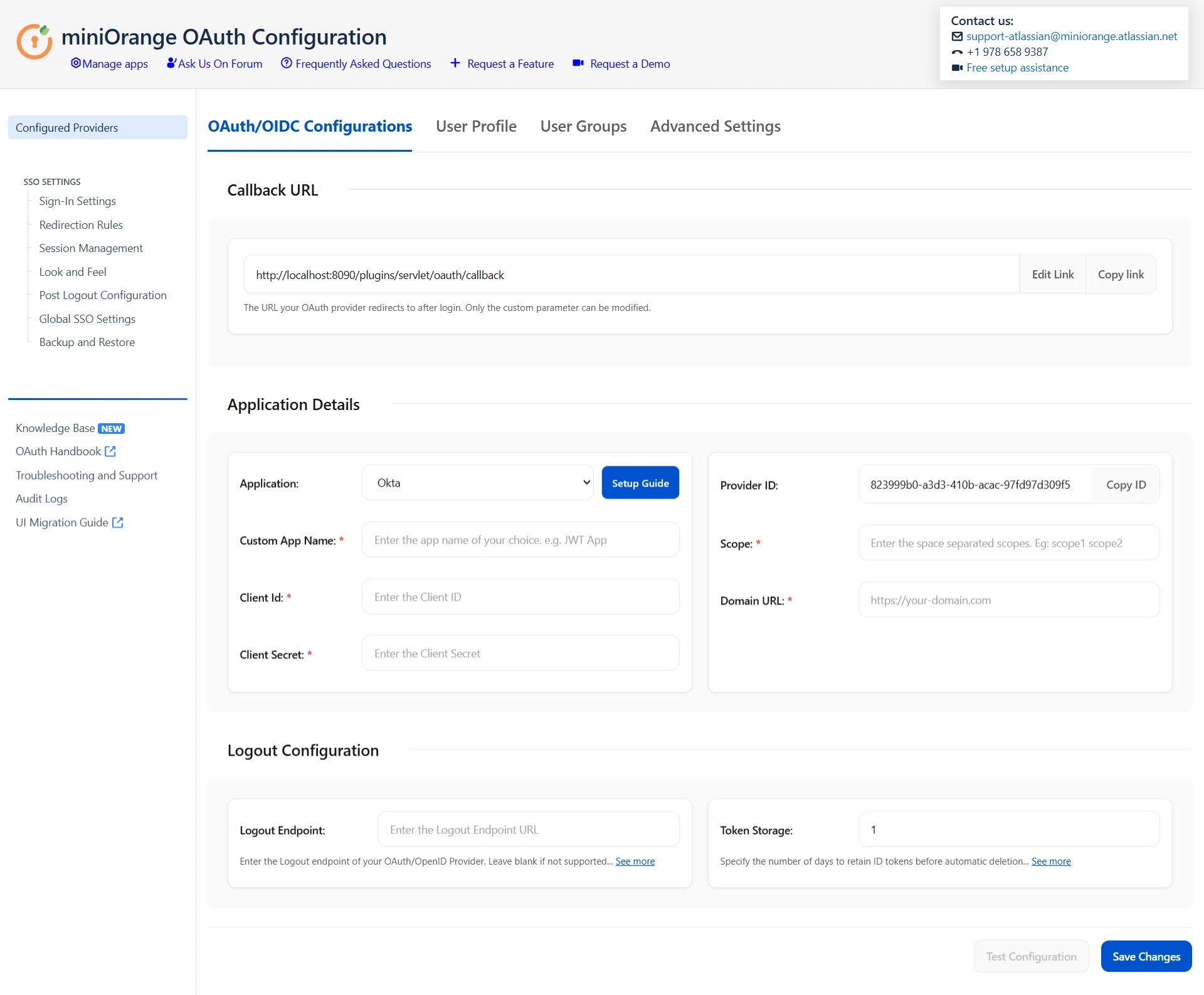Click the Client Id input field
1204x995 pixels.
coord(520,597)
